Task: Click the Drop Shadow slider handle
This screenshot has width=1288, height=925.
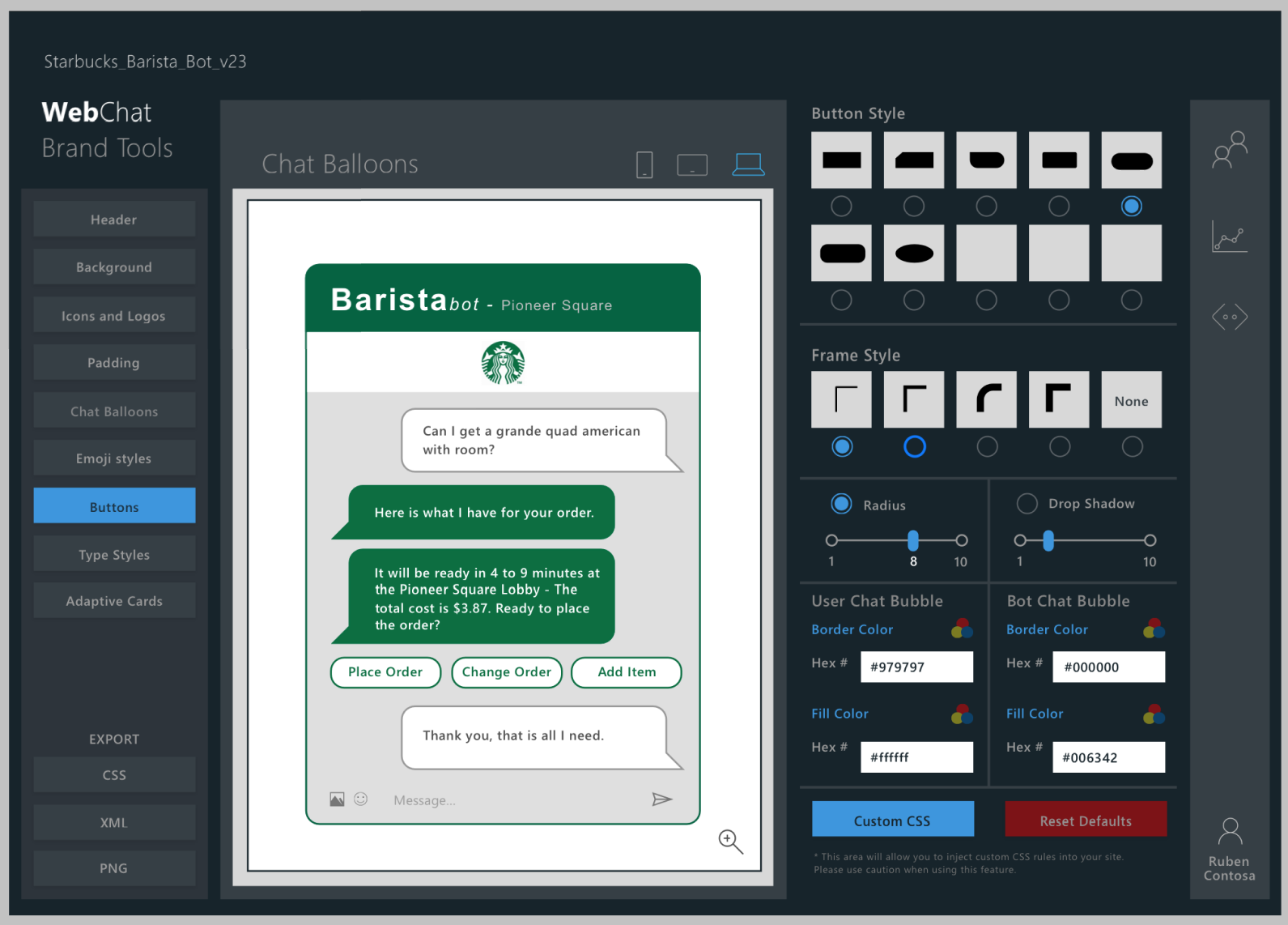Action: 1048,540
